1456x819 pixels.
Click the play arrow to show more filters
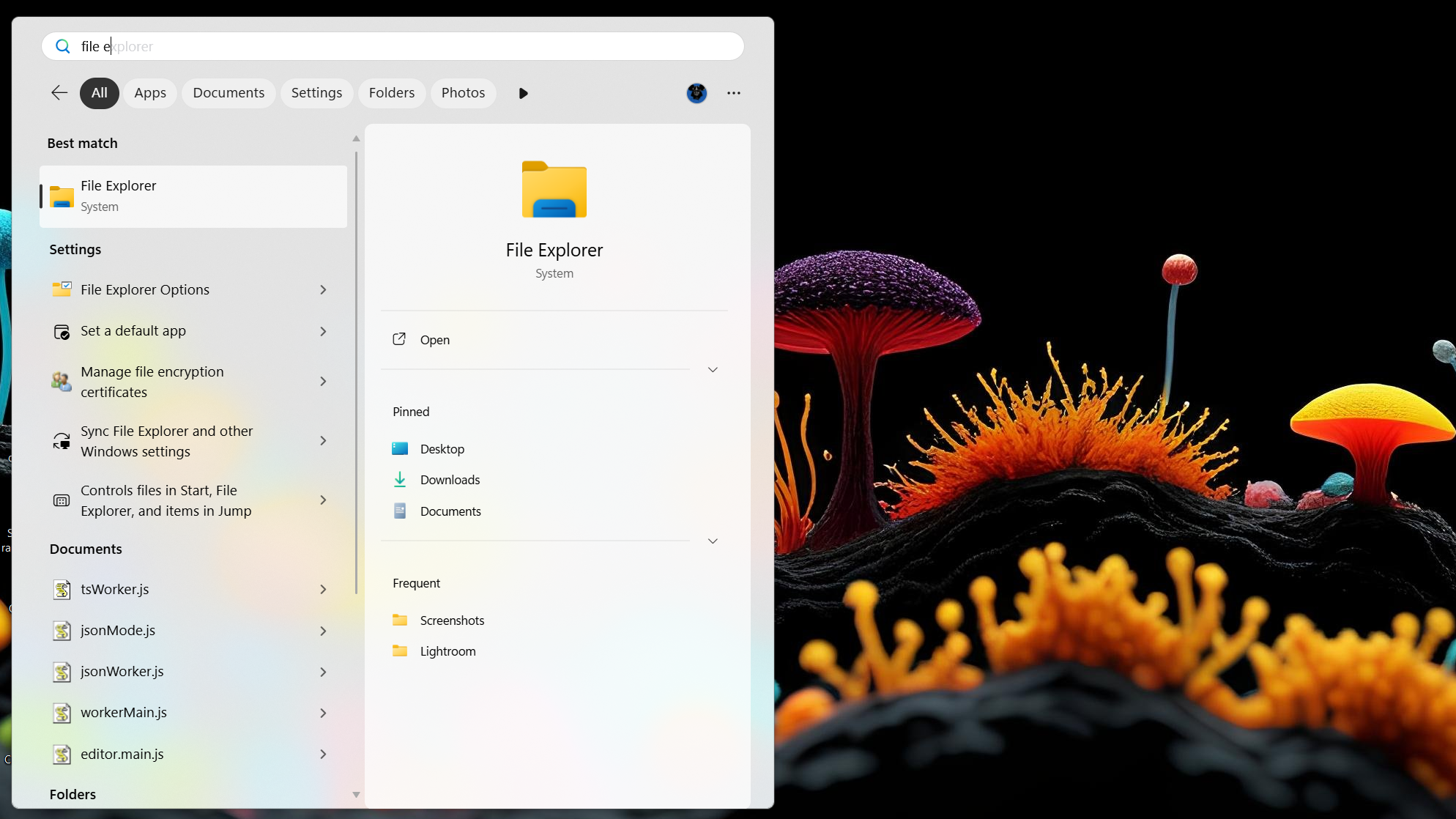click(x=523, y=93)
